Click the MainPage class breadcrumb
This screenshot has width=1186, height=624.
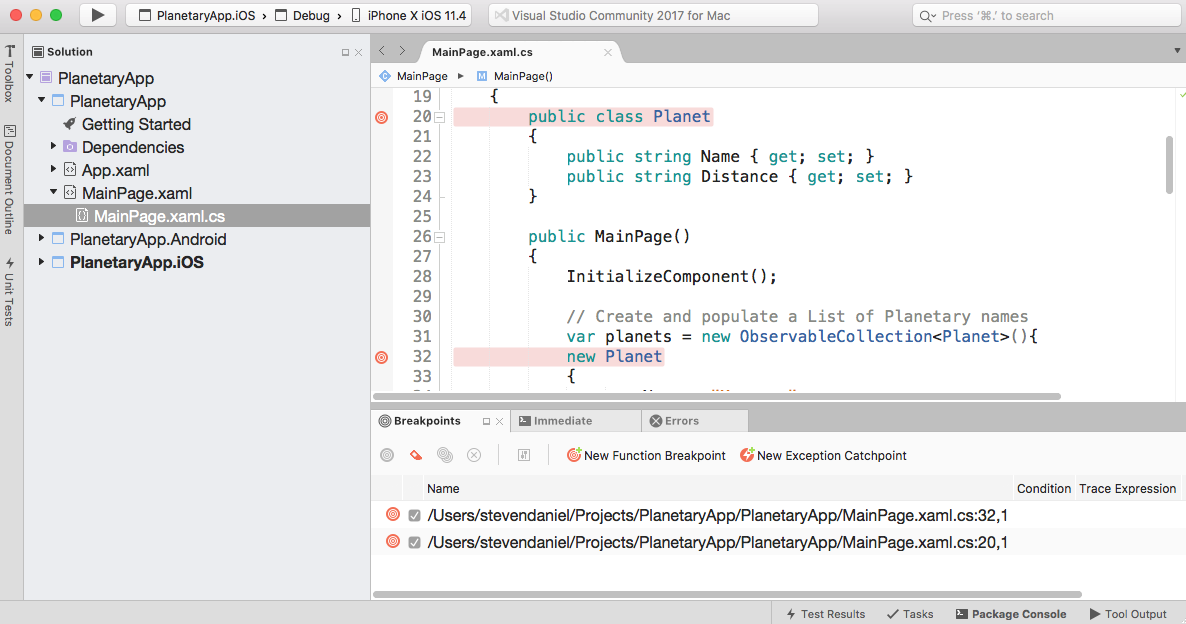414,76
